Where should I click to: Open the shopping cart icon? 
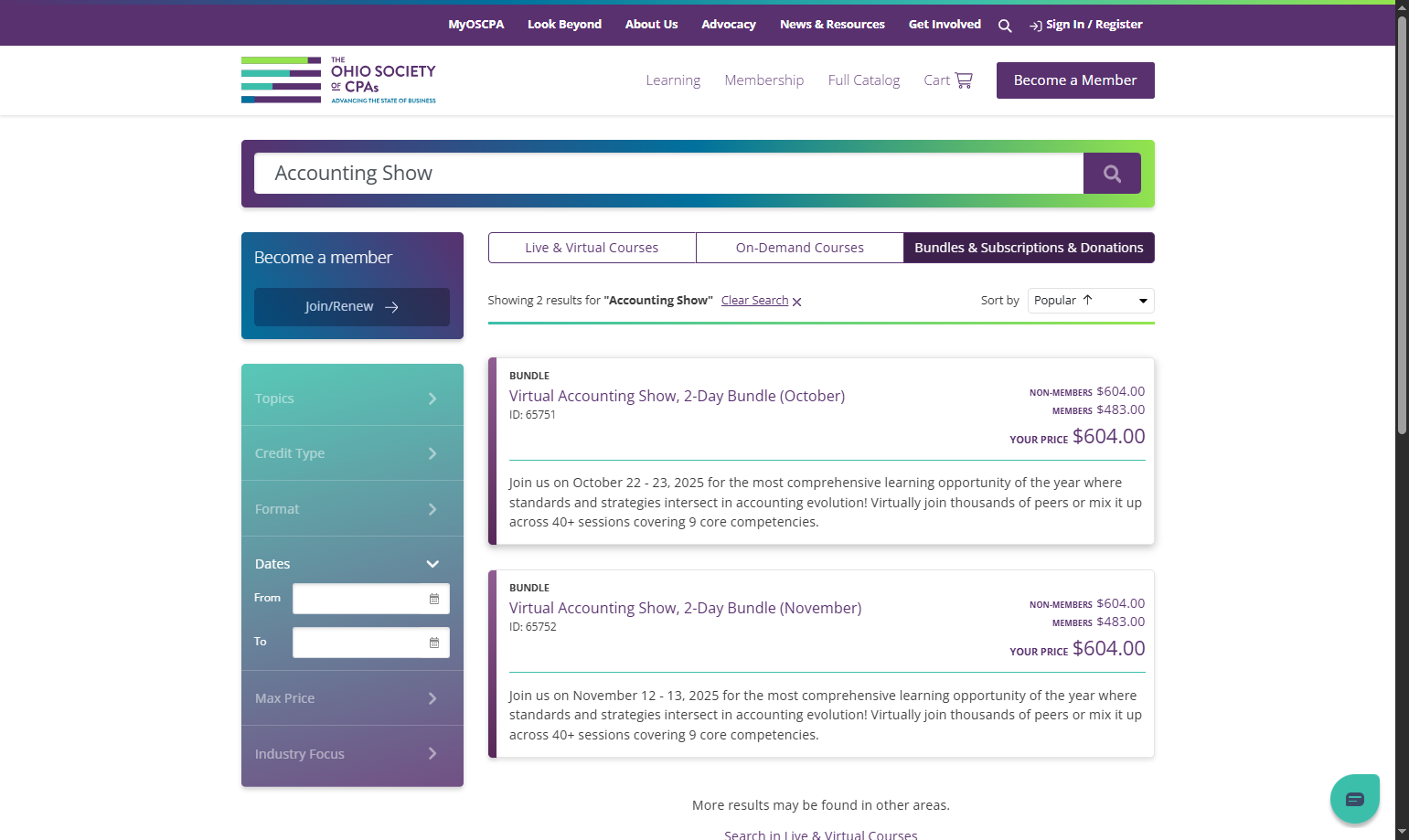point(964,80)
